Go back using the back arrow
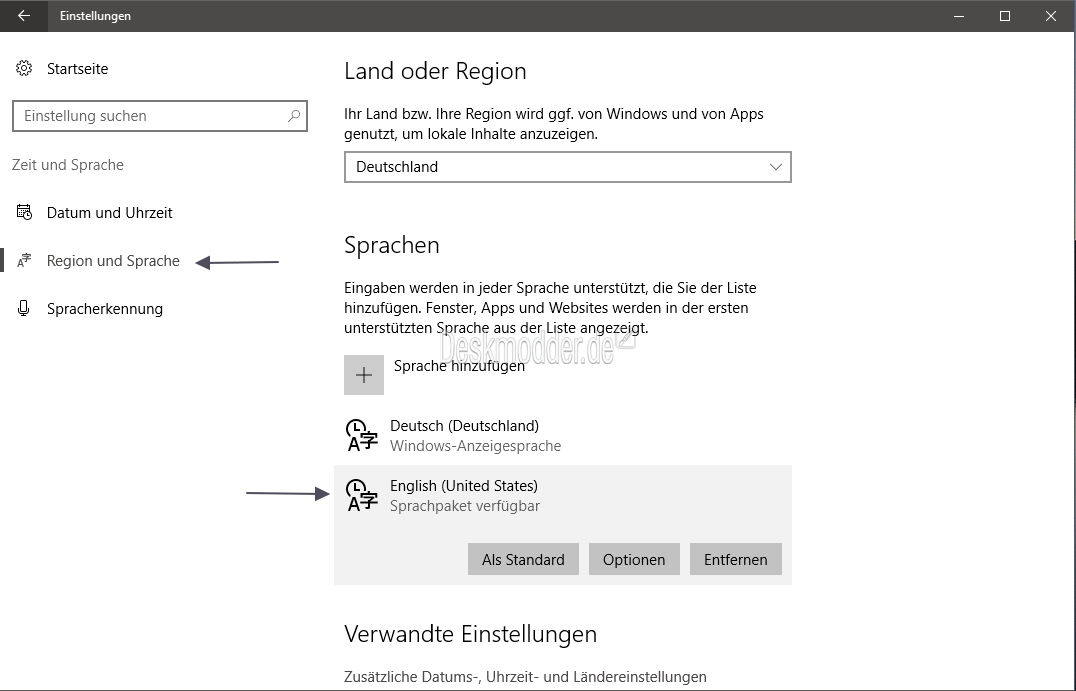The height and width of the screenshot is (691, 1076). point(24,16)
